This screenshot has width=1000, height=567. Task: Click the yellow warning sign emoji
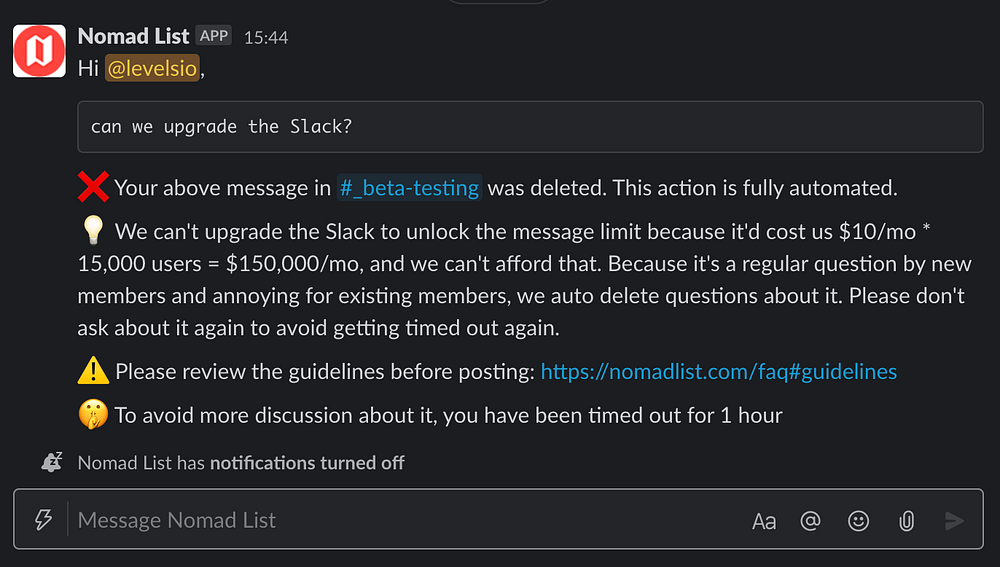[x=93, y=372]
